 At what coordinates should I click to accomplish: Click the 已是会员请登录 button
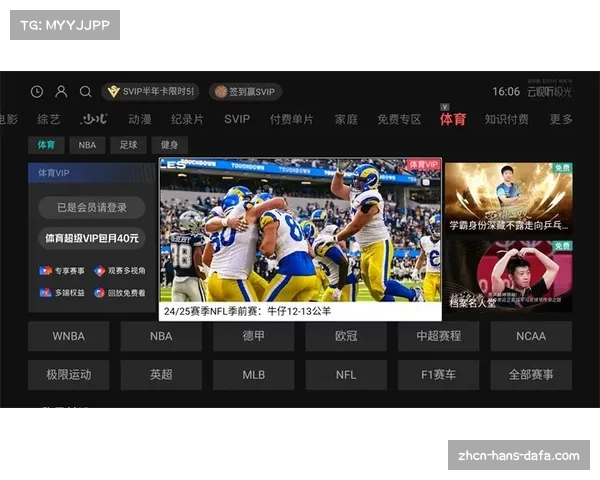92,208
